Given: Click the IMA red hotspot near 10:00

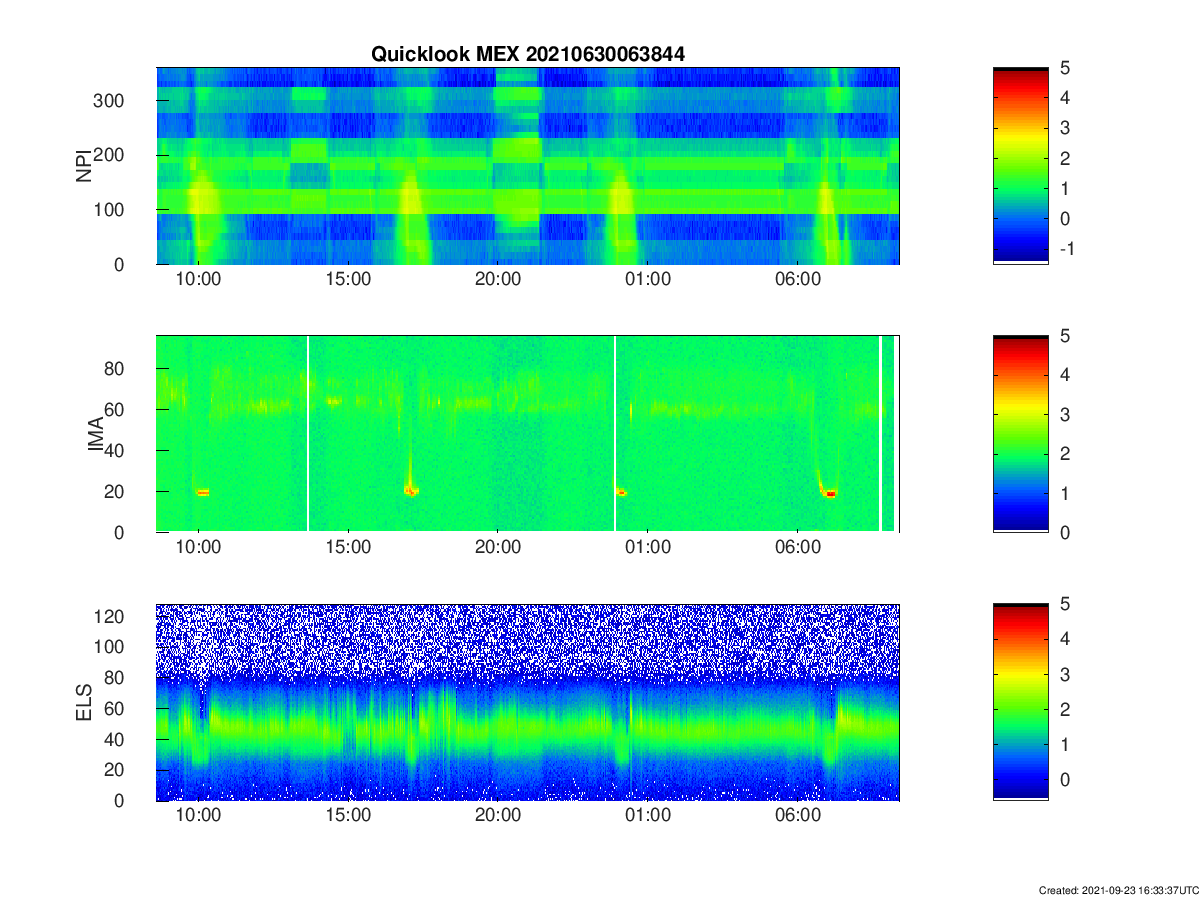Looking at the screenshot, I should (203, 492).
